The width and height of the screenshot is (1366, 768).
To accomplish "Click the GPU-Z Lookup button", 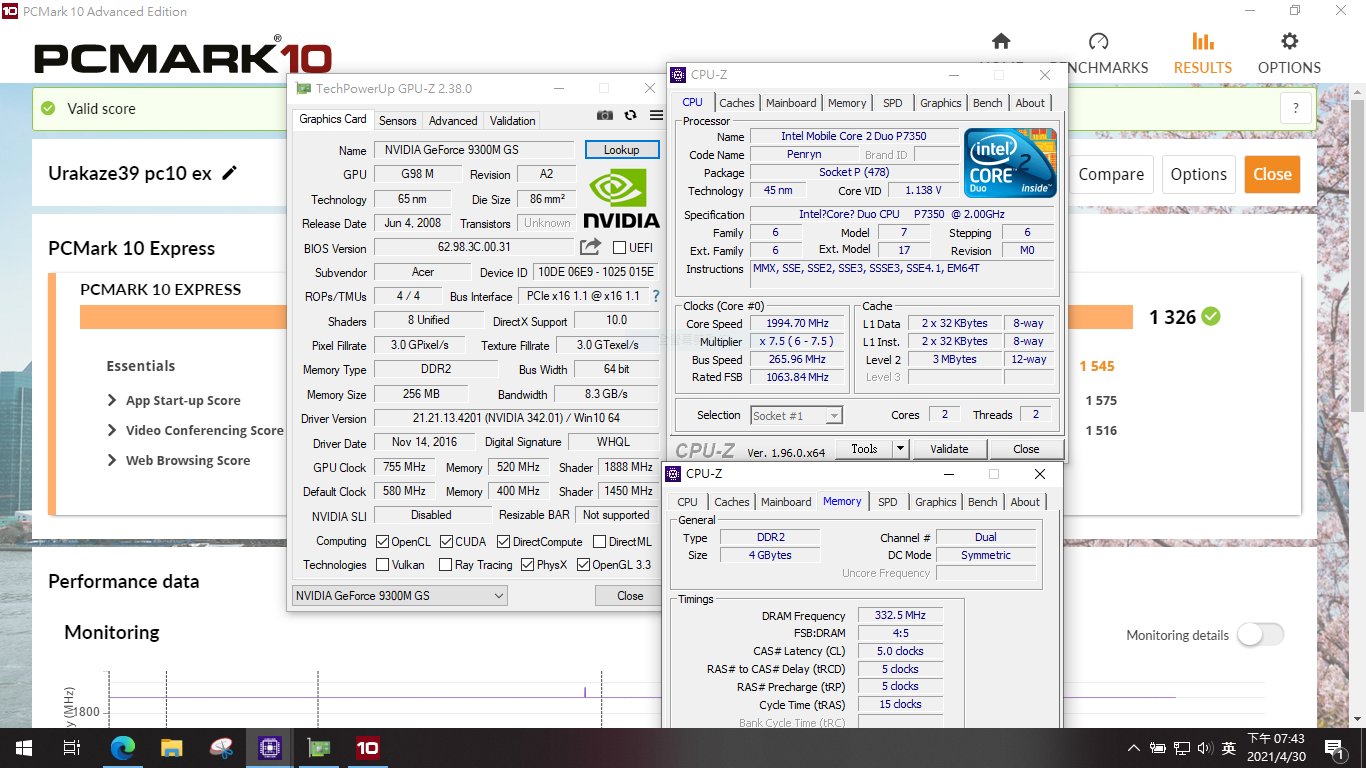I will 621,150.
